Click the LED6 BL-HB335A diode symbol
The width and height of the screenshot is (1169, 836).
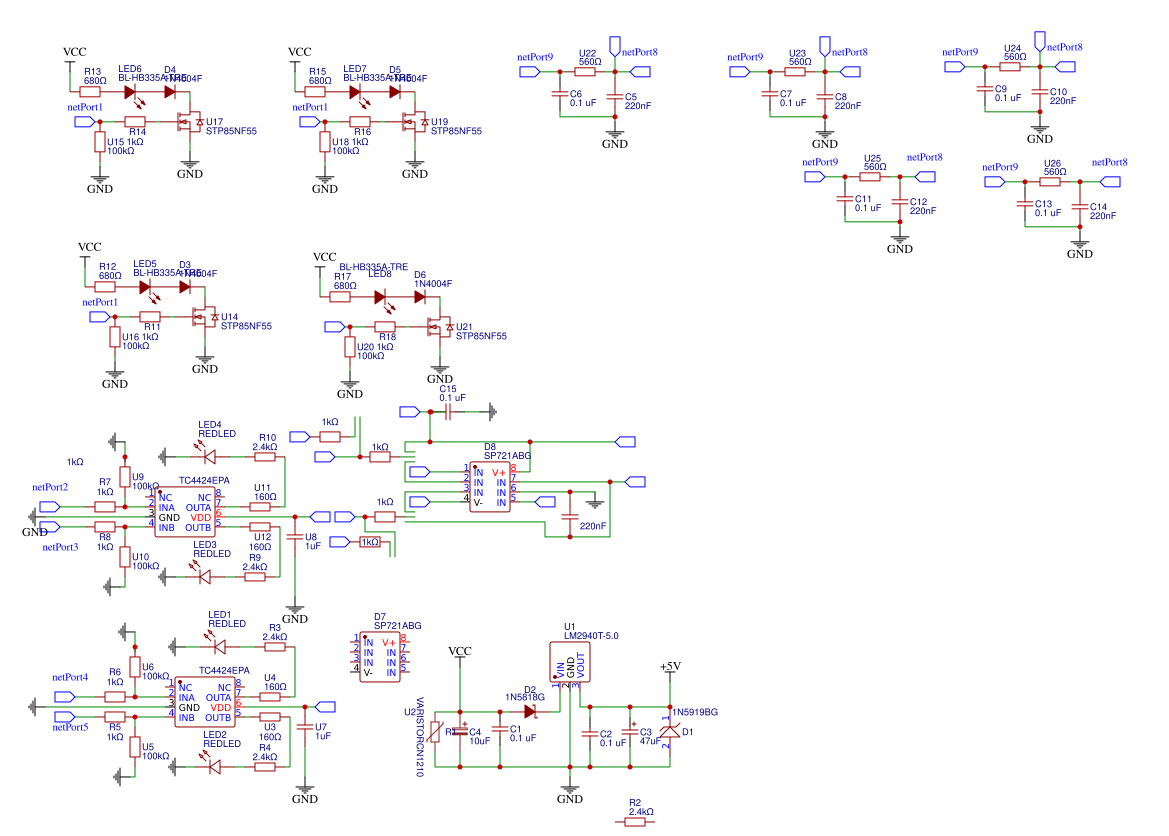[x=129, y=89]
